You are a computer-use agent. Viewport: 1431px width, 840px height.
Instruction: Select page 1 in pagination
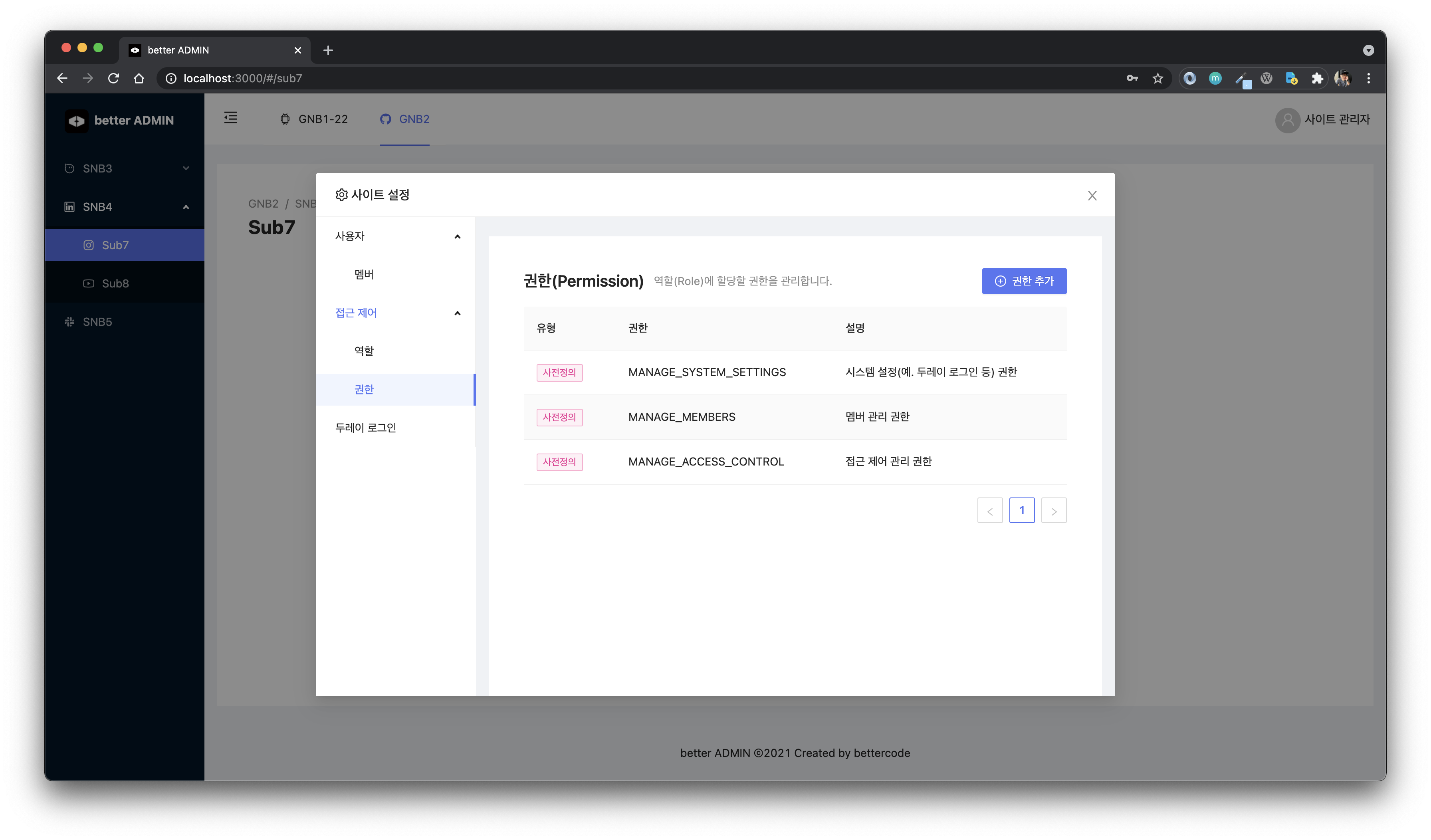pos(1022,510)
